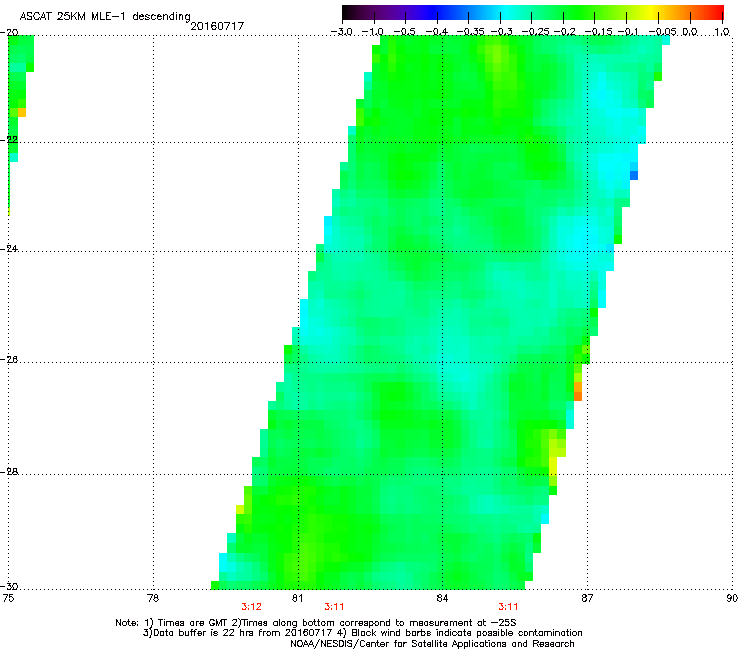Click the red time label '3:12'
This screenshot has height=650, width=740.
251,607
